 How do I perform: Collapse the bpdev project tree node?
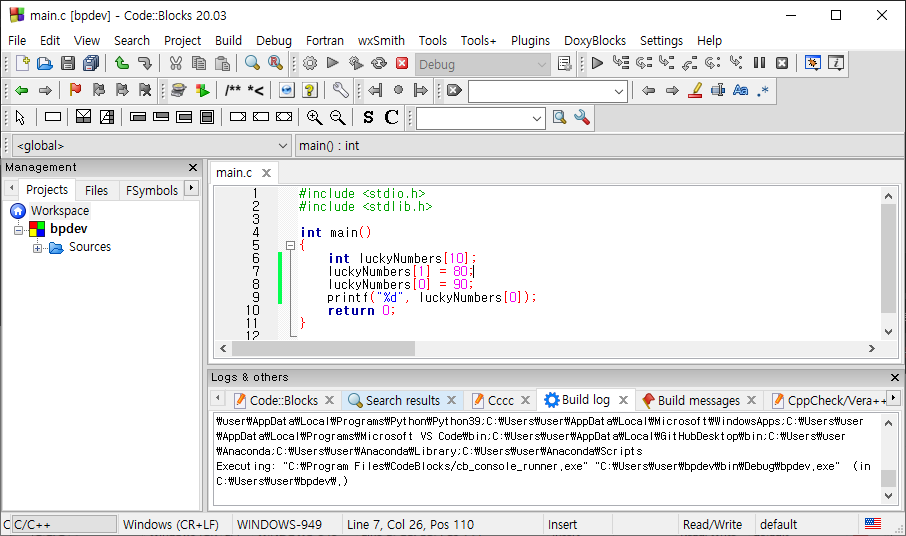point(18,230)
